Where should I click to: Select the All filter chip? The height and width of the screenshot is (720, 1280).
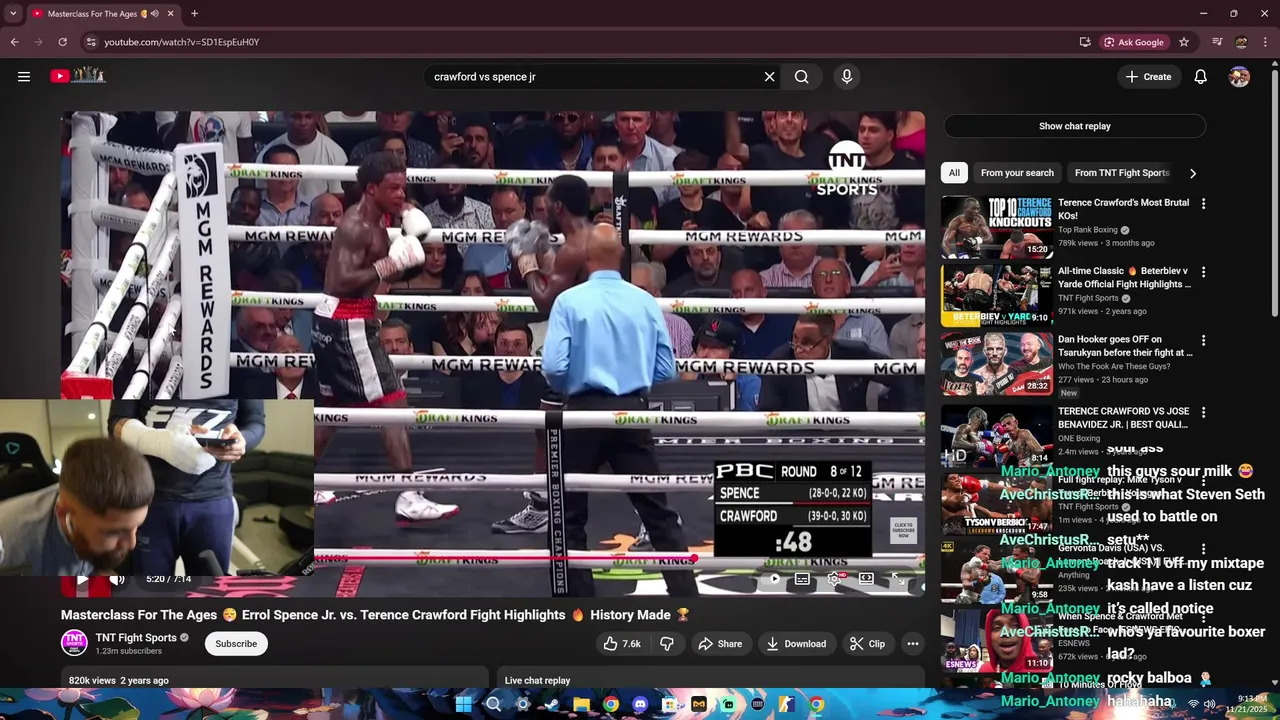pos(954,173)
